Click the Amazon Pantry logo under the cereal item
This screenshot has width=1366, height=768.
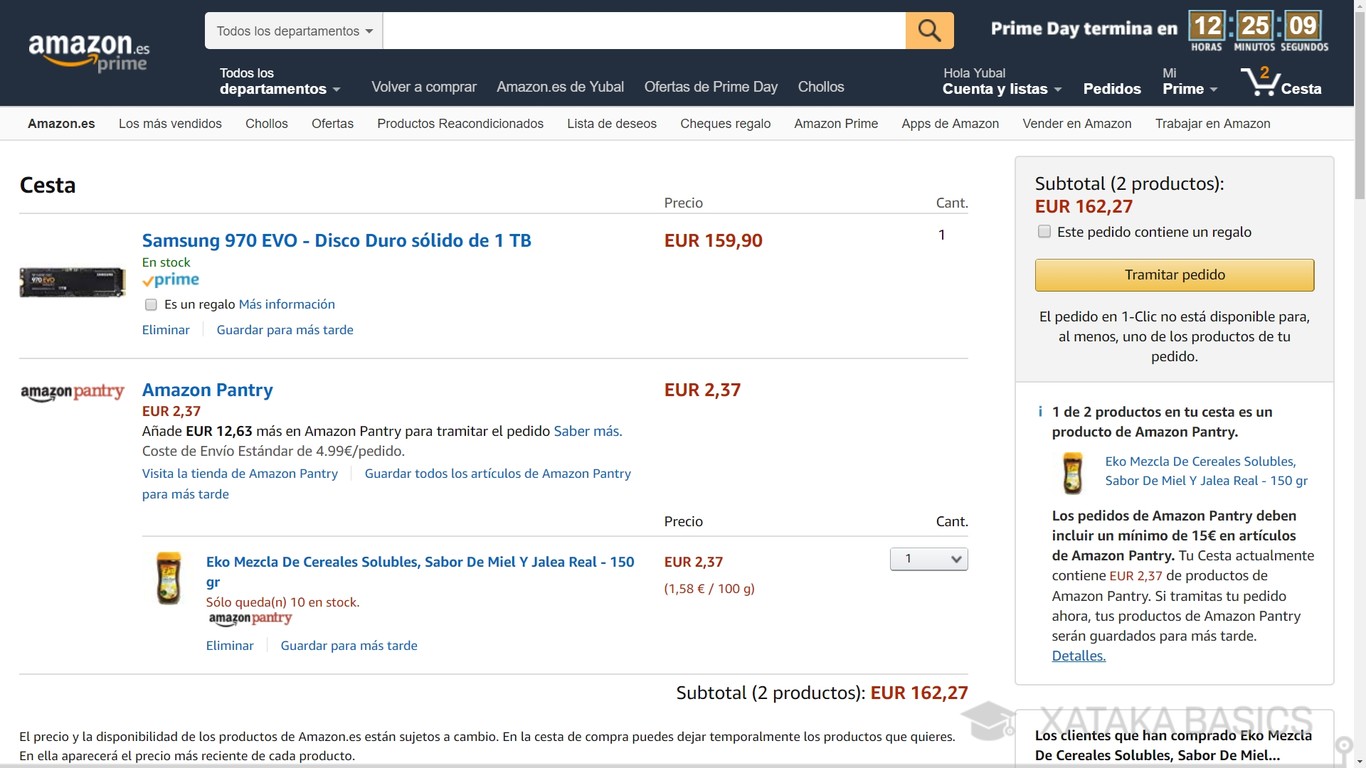pyautogui.click(x=250, y=619)
